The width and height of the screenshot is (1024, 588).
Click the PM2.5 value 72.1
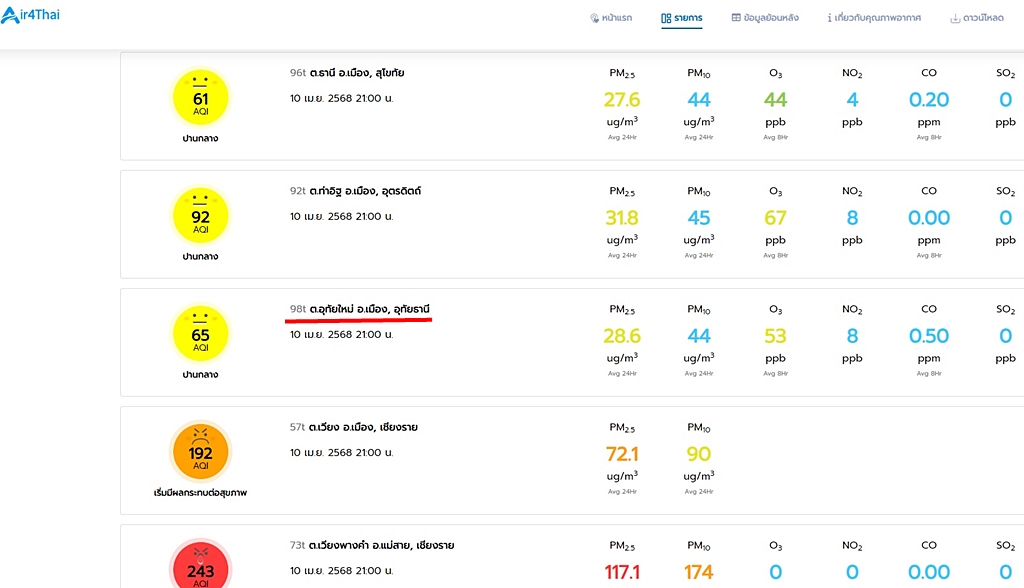pos(622,453)
